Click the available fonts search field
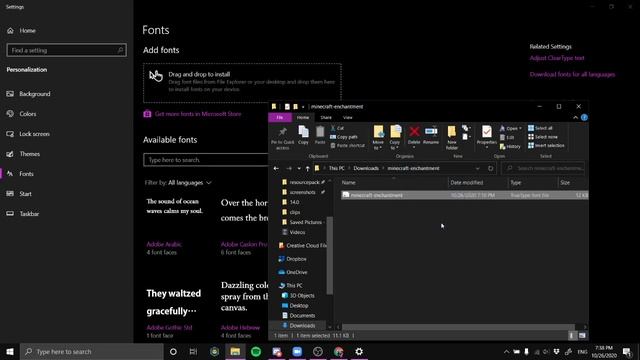This screenshot has height=360, width=640. (206, 160)
